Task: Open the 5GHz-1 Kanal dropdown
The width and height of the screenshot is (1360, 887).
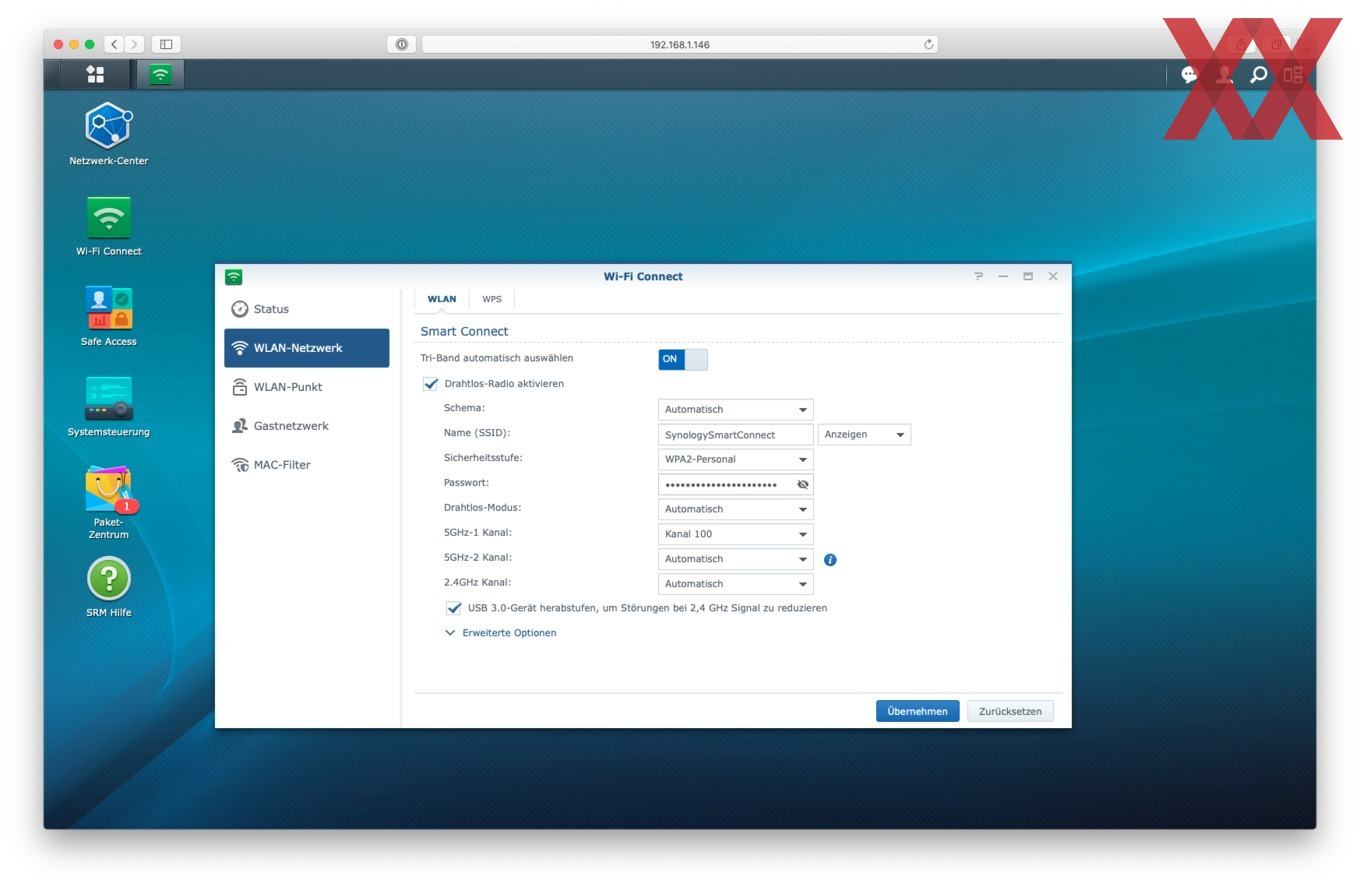Action: click(735, 534)
